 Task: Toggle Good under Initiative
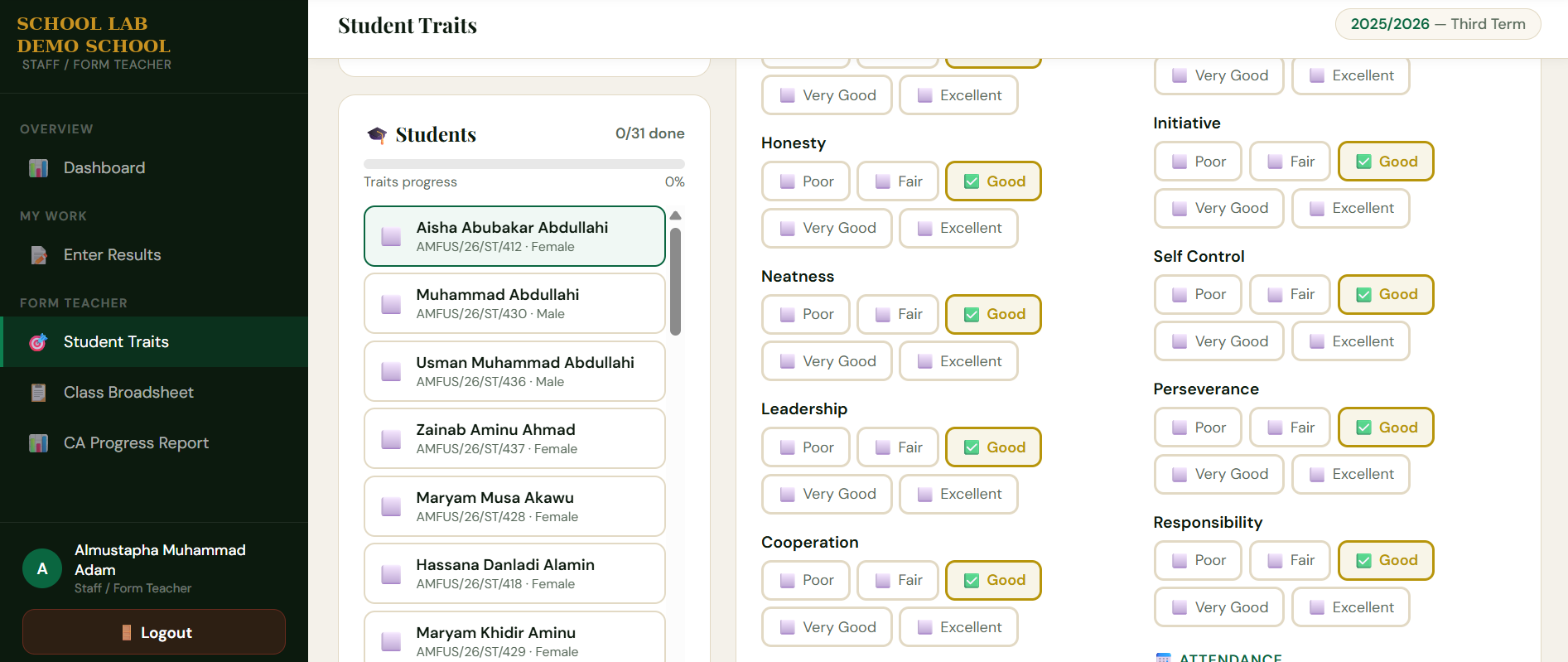point(1386,162)
